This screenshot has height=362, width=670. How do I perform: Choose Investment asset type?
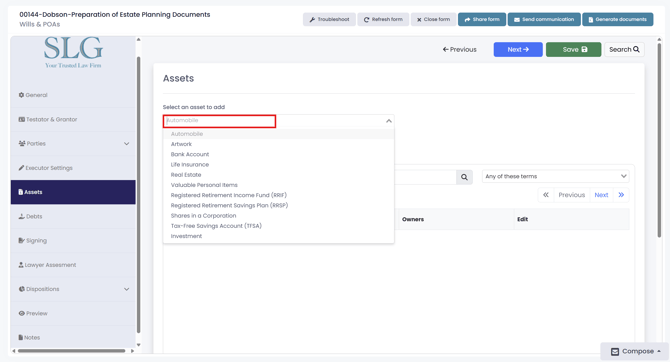(x=279, y=236)
